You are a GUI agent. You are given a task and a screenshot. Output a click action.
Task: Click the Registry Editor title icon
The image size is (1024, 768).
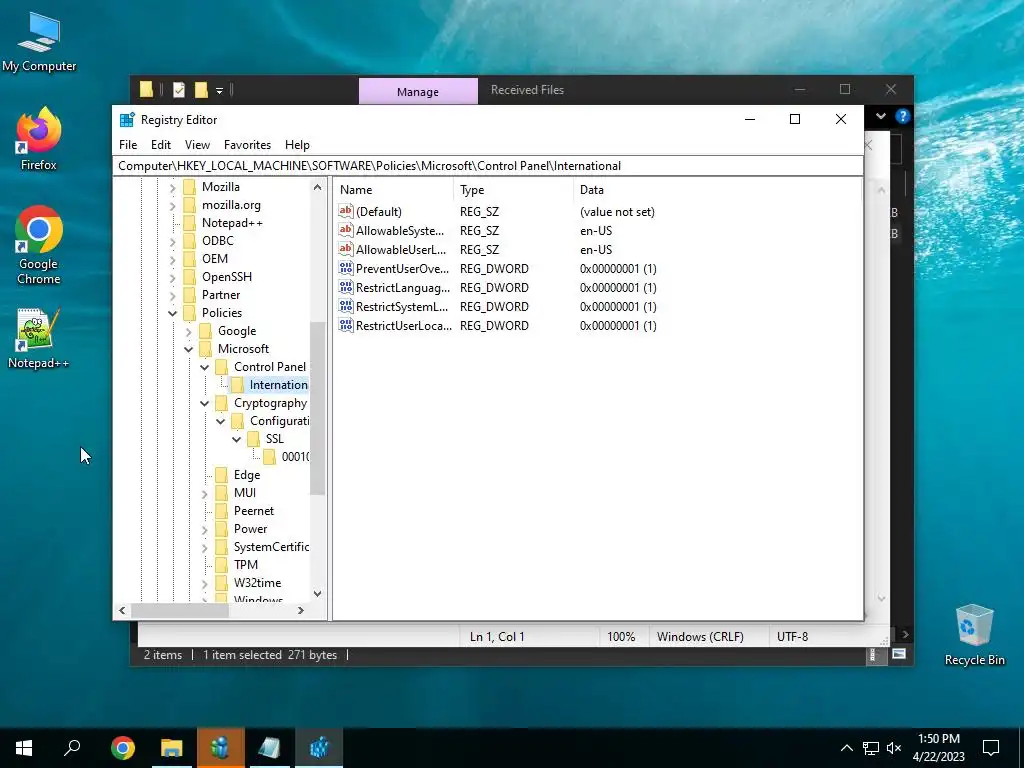pos(127,120)
